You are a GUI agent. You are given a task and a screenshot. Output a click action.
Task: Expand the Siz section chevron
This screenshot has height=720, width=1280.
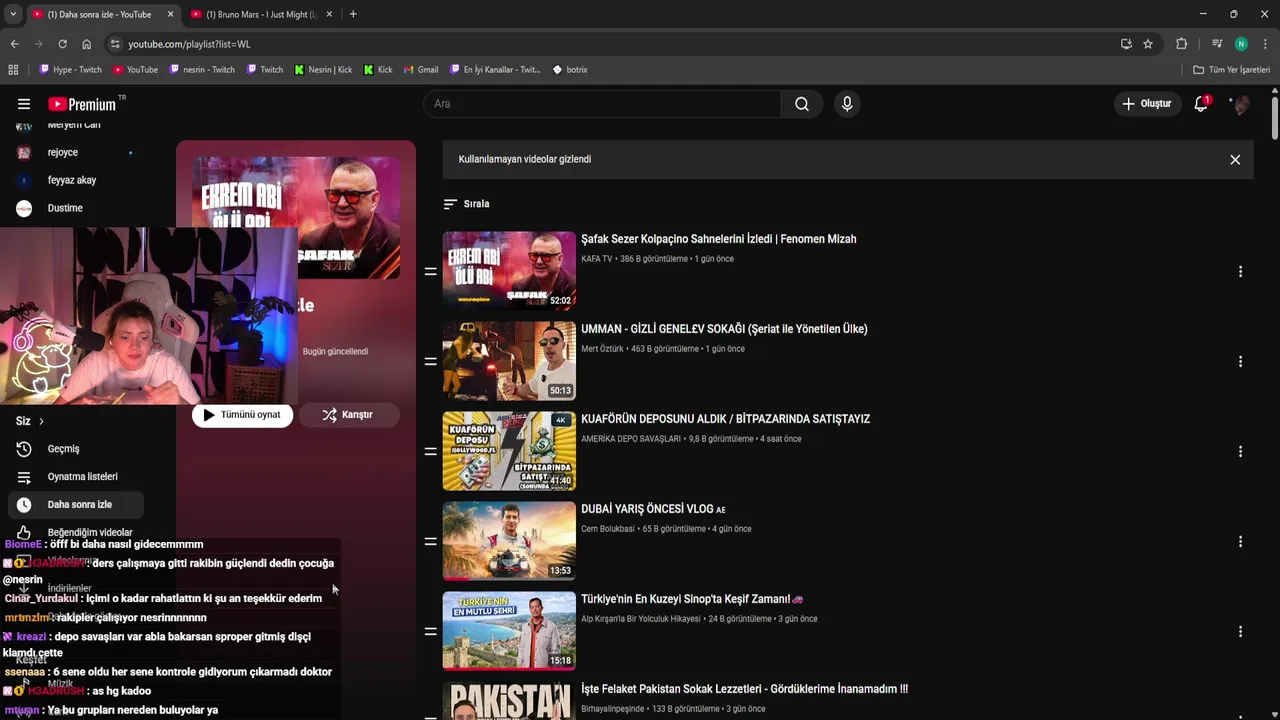pos(41,421)
